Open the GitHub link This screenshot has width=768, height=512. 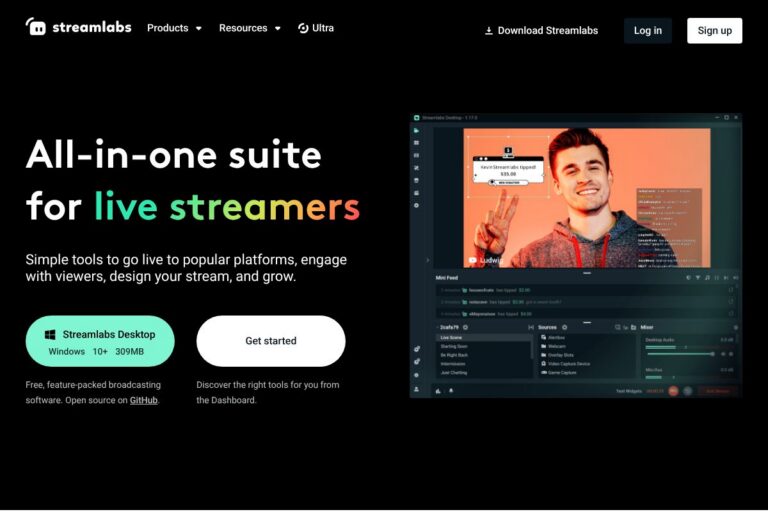point(144,400)
